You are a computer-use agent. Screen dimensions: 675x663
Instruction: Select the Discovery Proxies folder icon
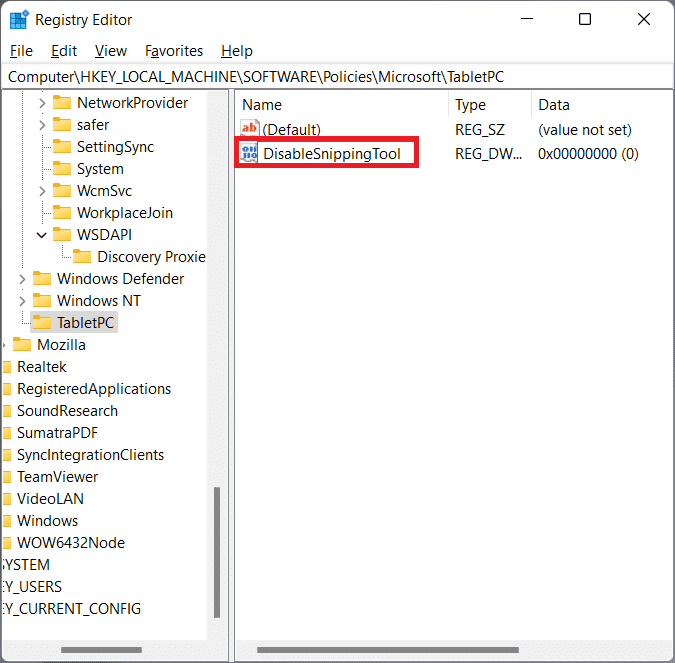(x=82, y=256)
